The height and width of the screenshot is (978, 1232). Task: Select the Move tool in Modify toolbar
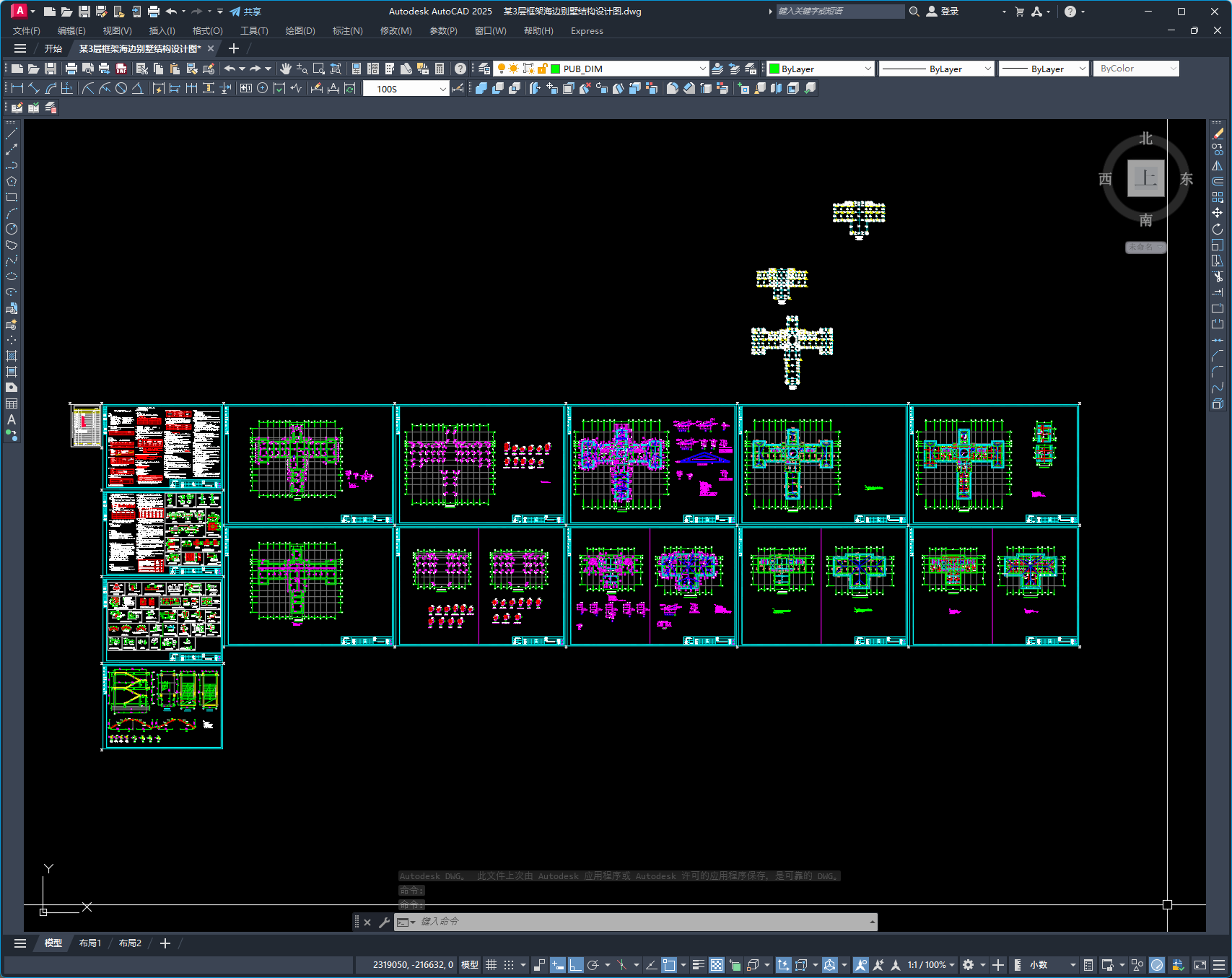[x=1218, y=213]
